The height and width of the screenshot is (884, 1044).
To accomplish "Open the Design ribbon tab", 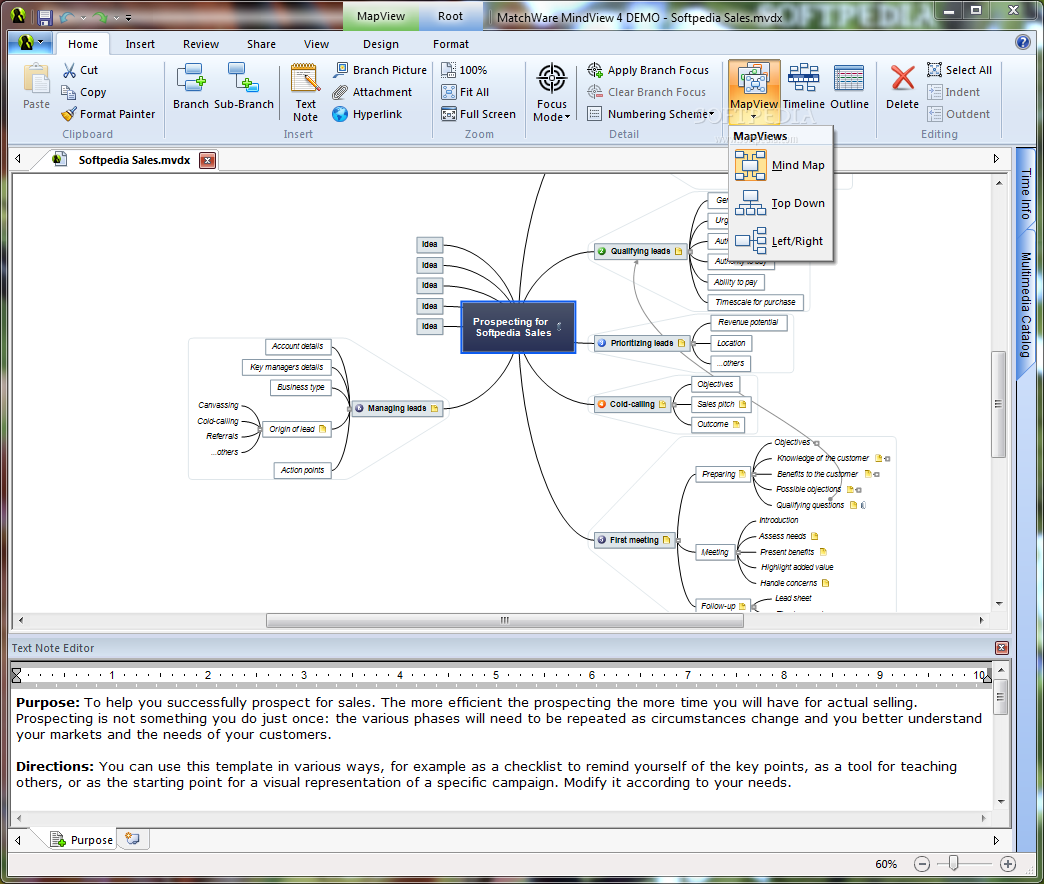I will pyautogui.click(x=381, y=44).
